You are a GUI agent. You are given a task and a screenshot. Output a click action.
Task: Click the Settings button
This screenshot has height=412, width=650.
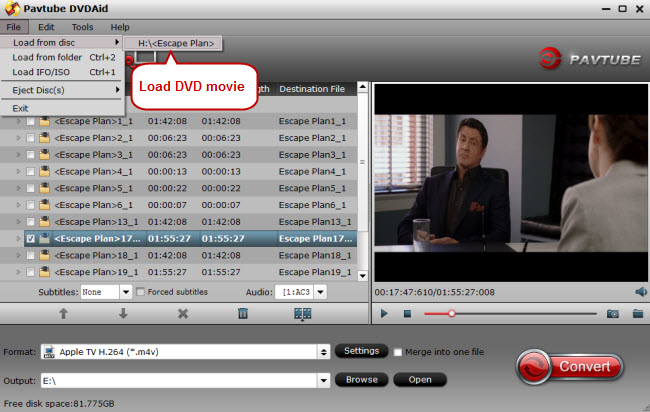[361, 351]
